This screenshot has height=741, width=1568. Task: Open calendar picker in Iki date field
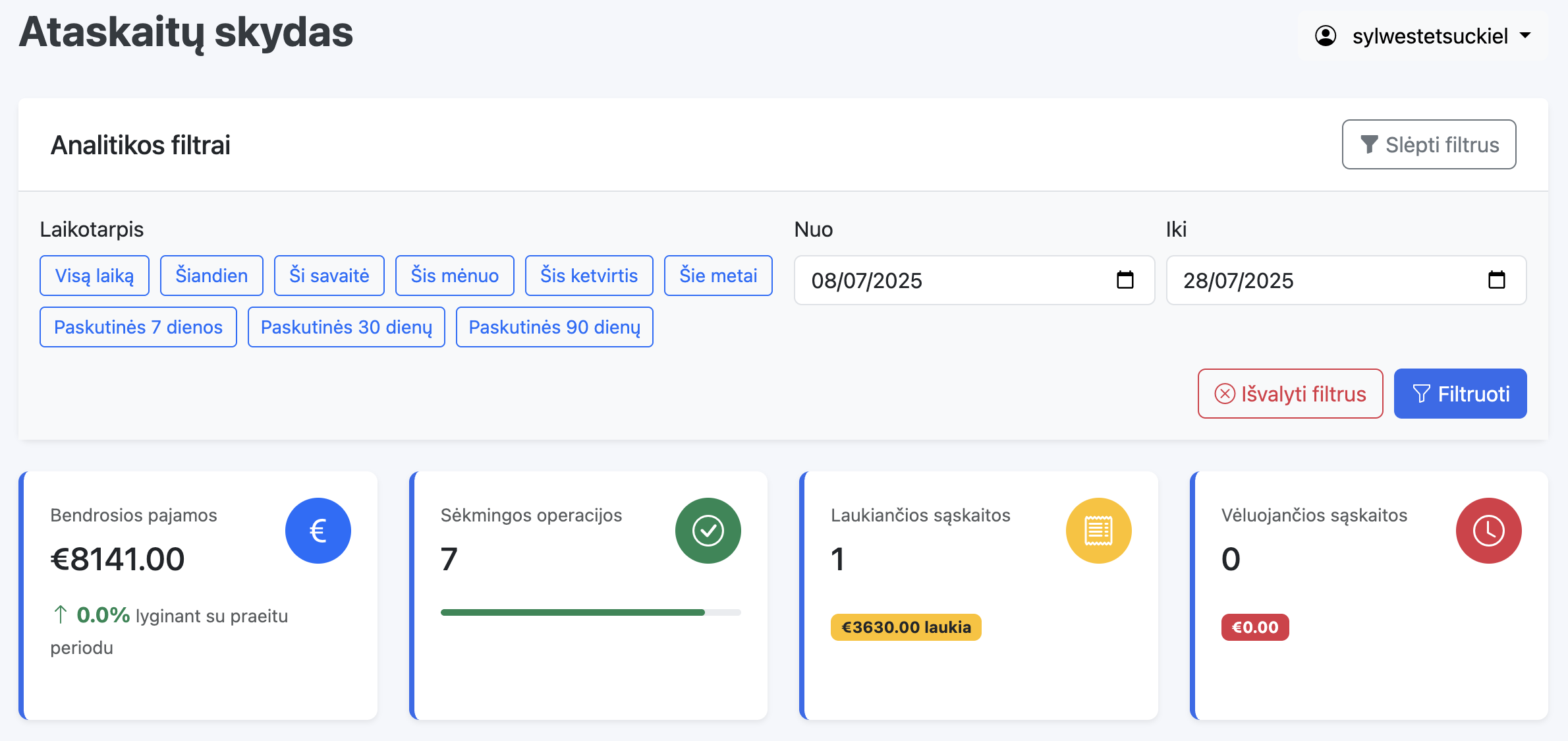point(1496,280)
